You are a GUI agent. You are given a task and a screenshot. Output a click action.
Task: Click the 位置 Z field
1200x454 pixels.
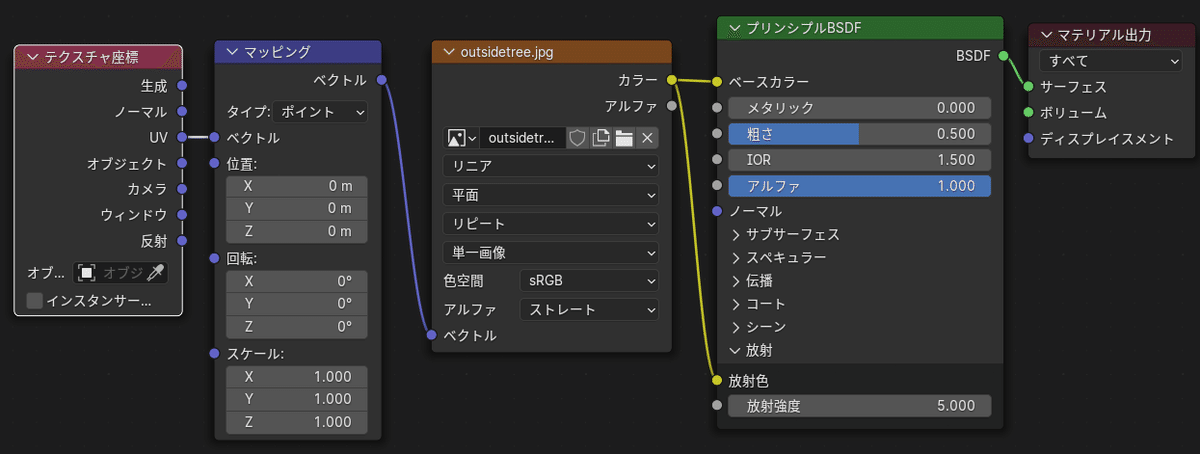point(296,232)
